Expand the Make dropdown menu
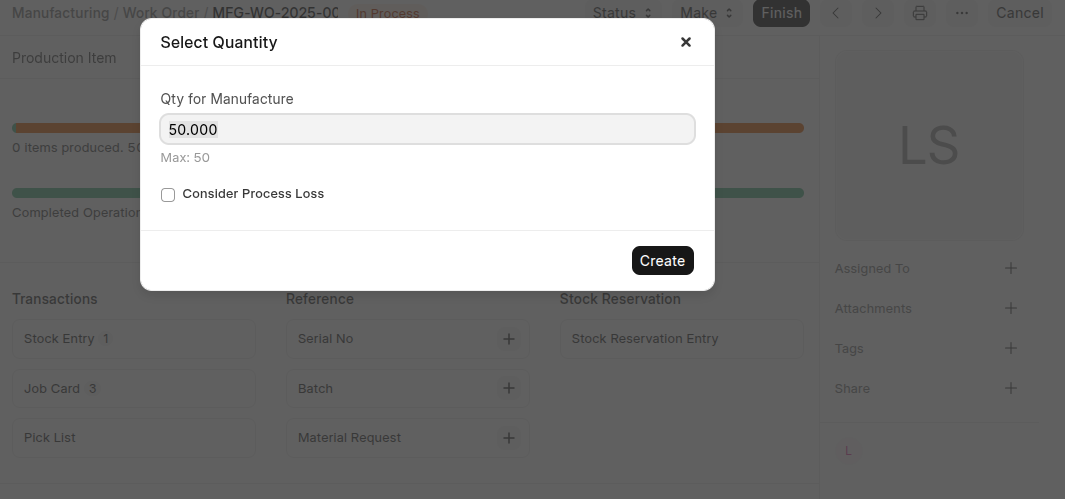The height and width of the screenshot is (499, 1065). point(706,13)
